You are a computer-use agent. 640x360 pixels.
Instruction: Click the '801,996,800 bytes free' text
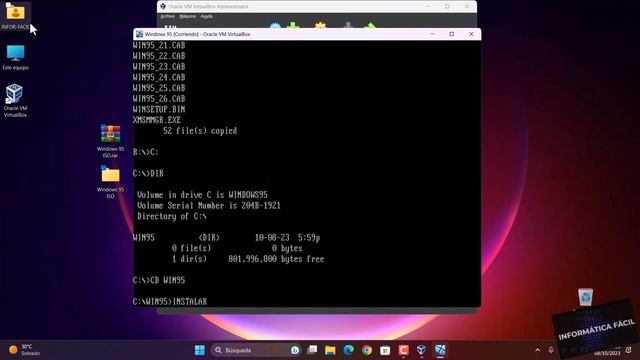point(276,259)
